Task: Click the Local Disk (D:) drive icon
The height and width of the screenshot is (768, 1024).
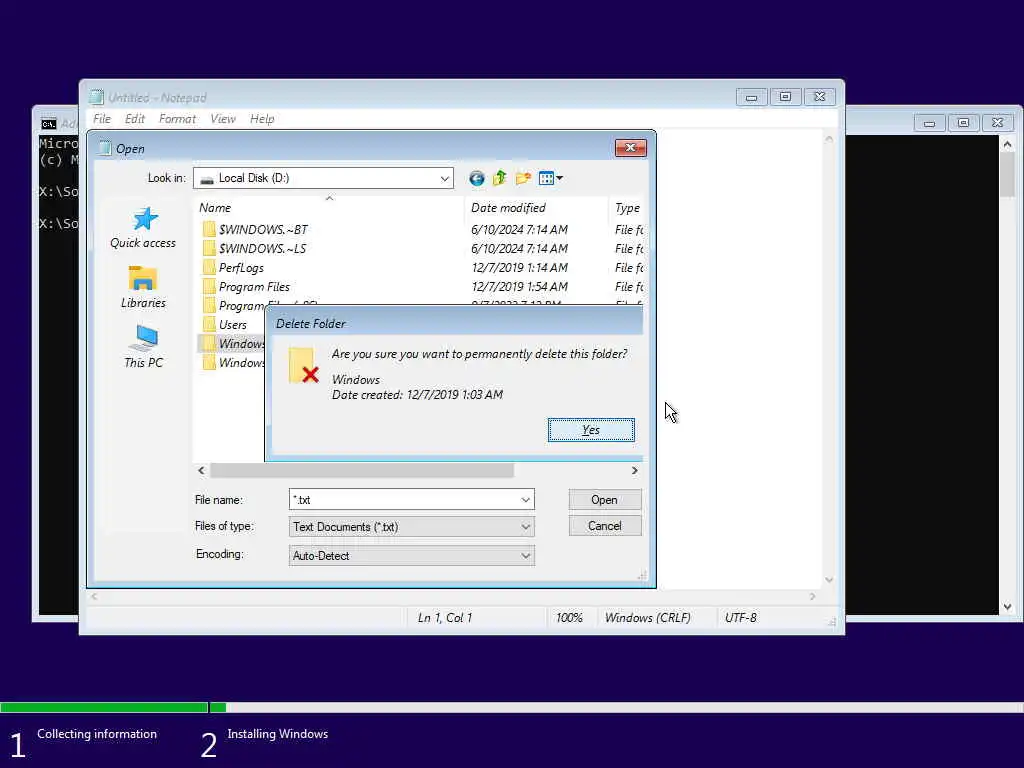Action: [x=206, y=178]
